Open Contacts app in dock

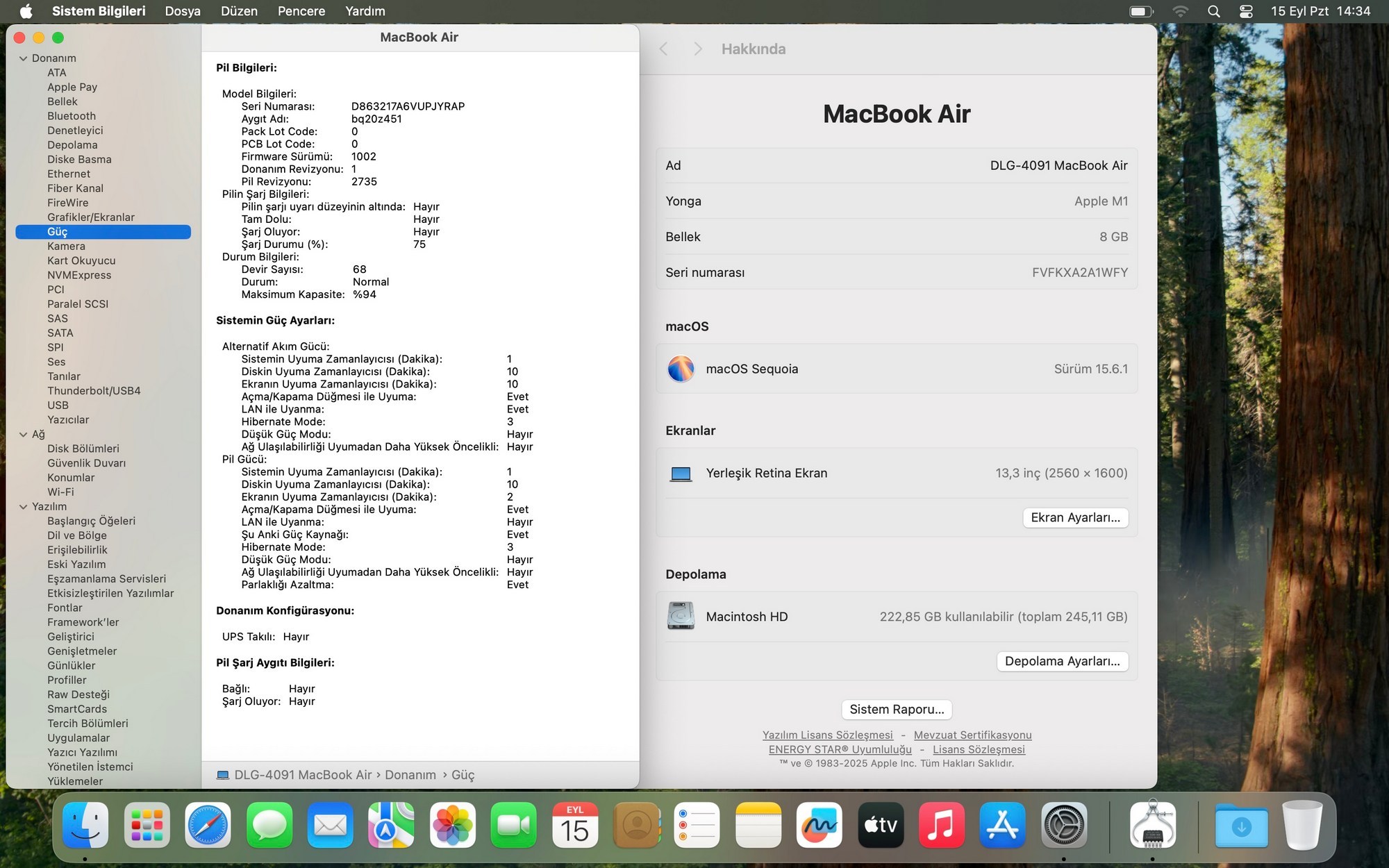pyautogui.click(x=635, y=825)
